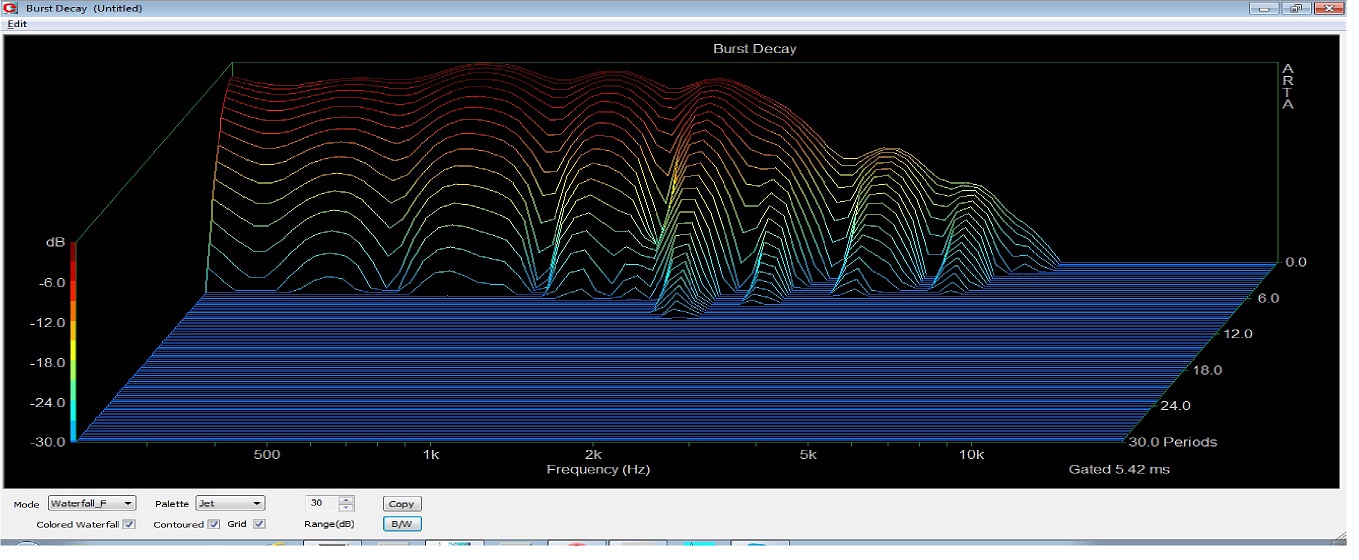
Task: Click the Gated 5.42 ms label
Action: (1118, 469)
